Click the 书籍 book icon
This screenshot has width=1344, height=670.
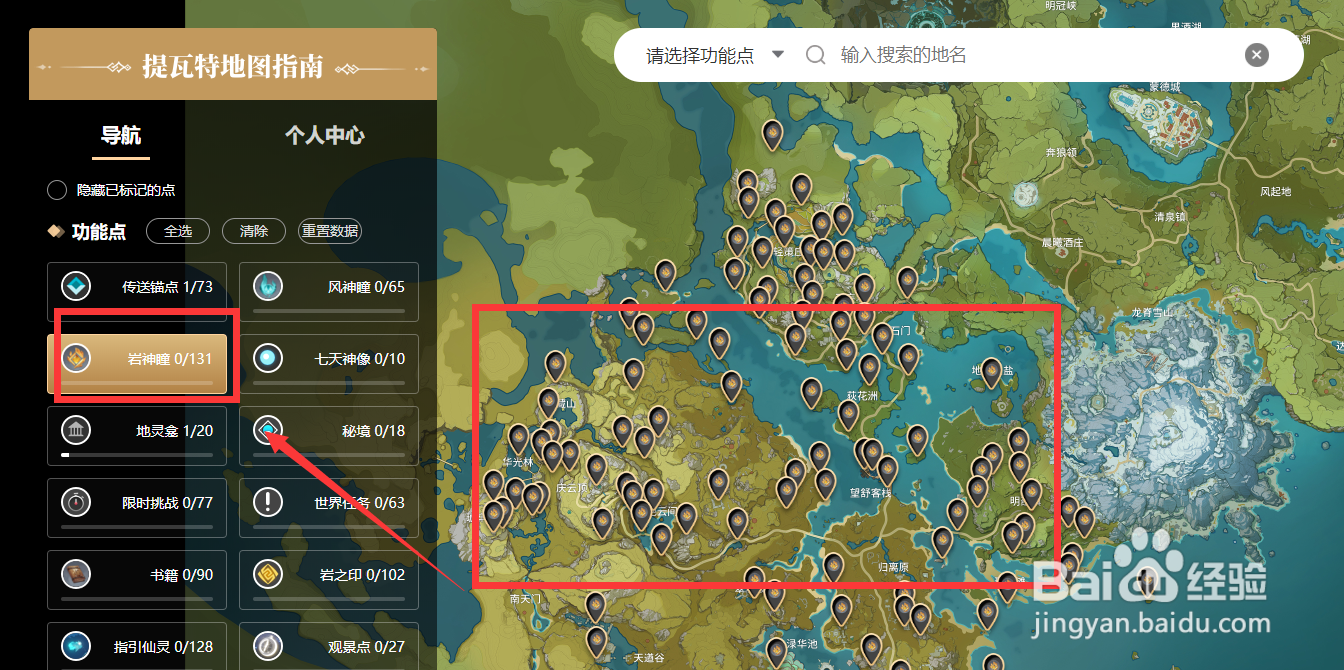[x=76, y=574]
